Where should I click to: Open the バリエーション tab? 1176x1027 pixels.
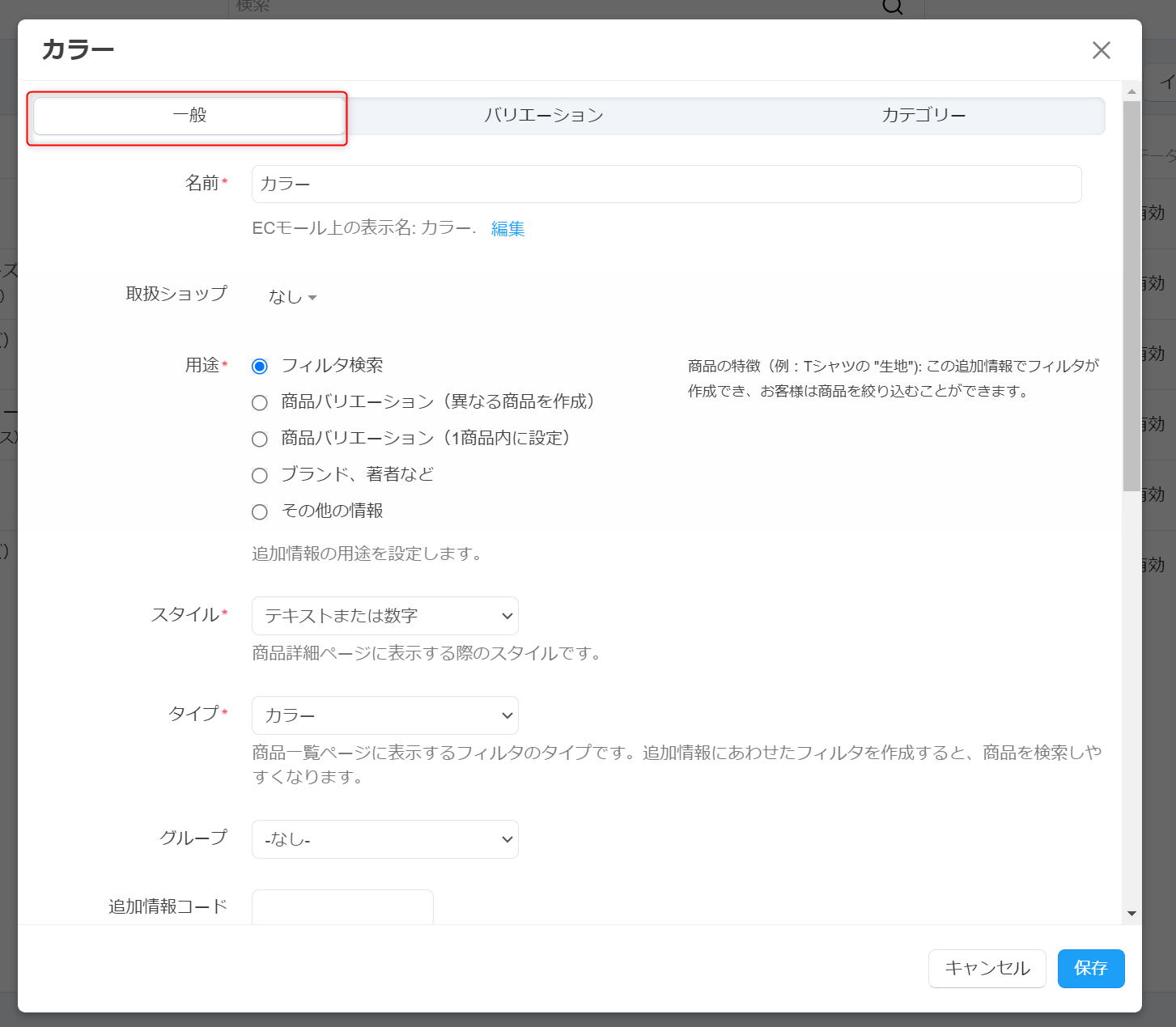pyautogui.click(x=543, y=116)
